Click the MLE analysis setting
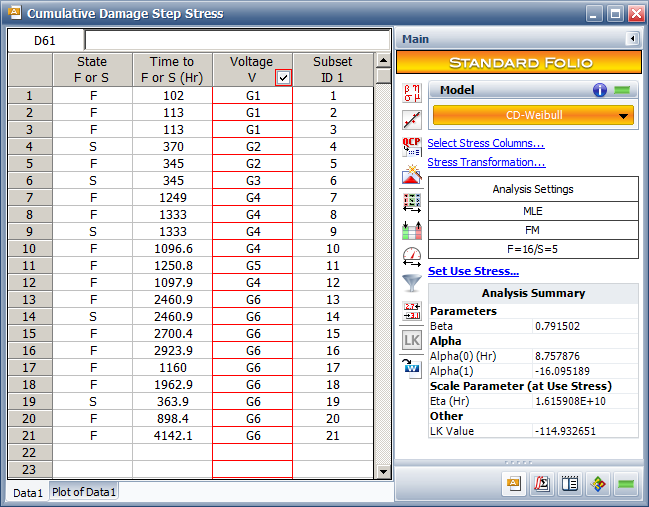649x507 pixels. pos(532,212)
